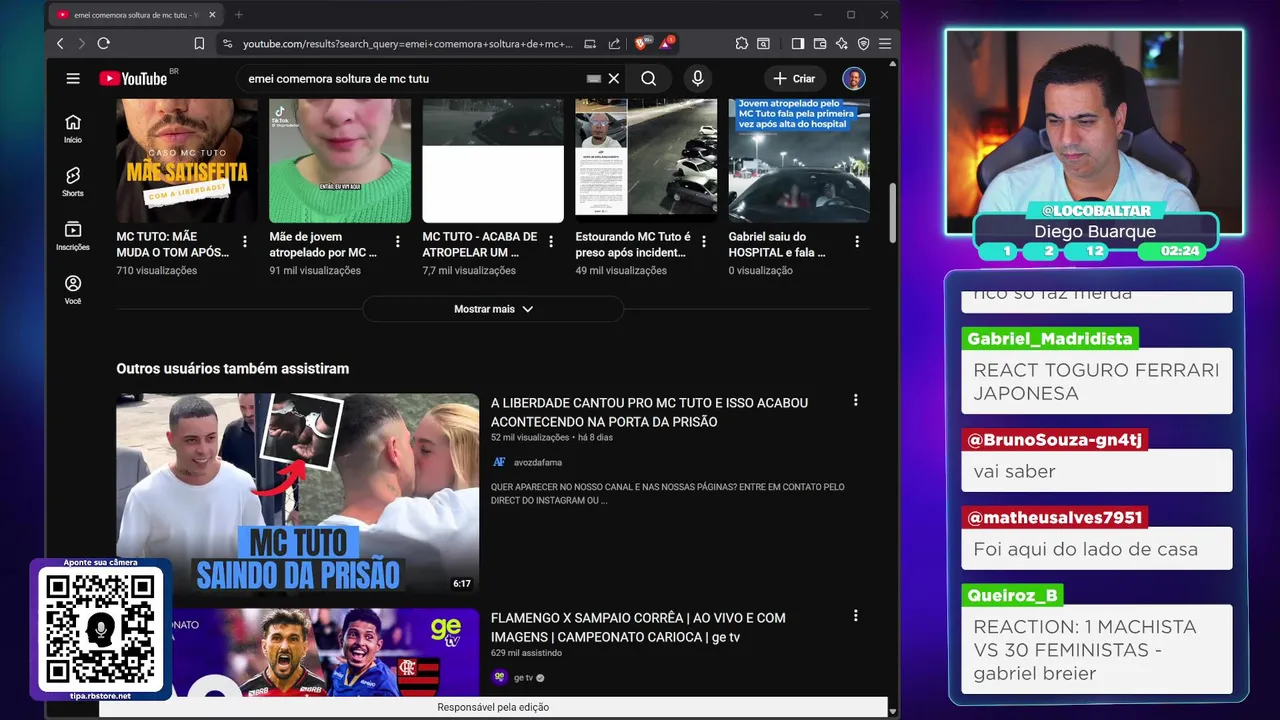Click the '629 mil assistindo' text

tap(526, 653)
